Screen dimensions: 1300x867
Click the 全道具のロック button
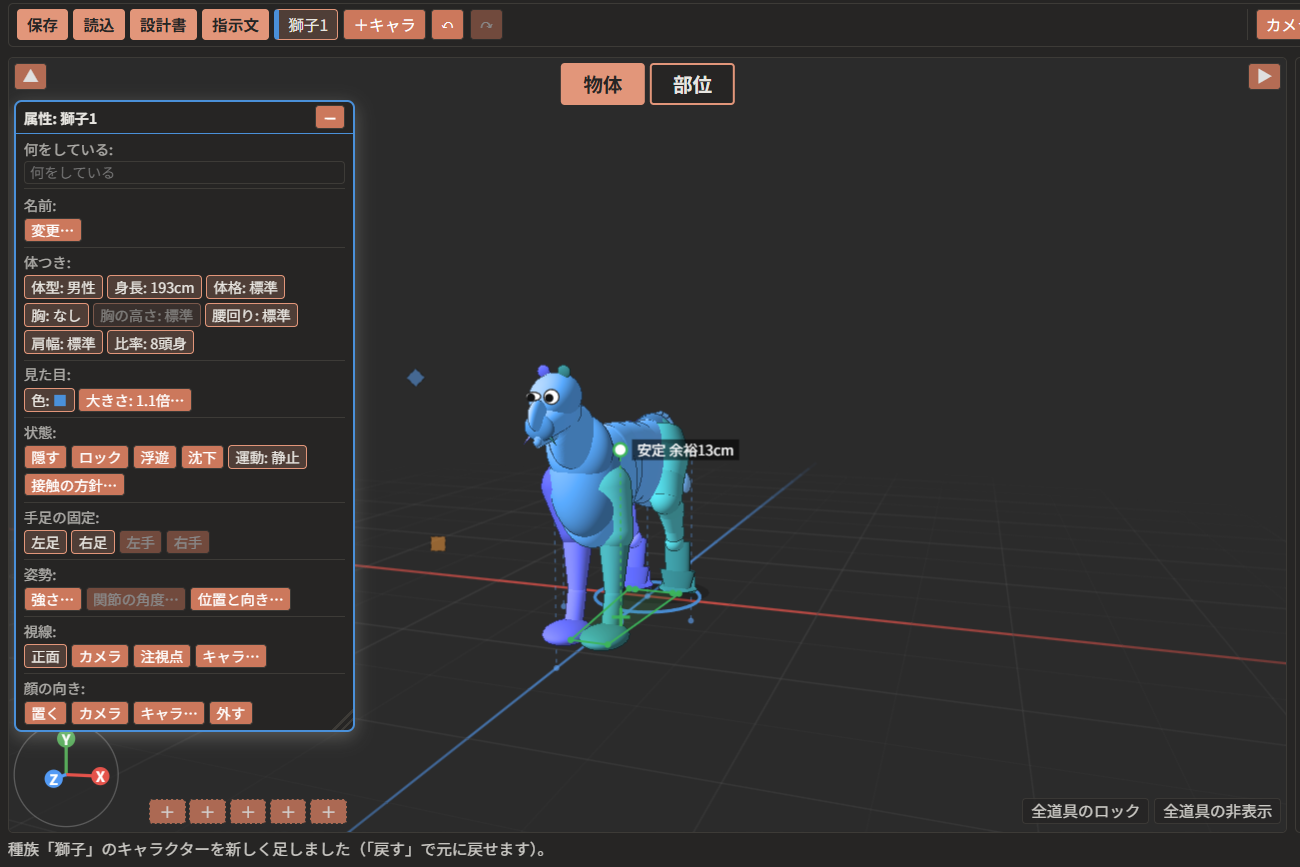coord(1085,811)
